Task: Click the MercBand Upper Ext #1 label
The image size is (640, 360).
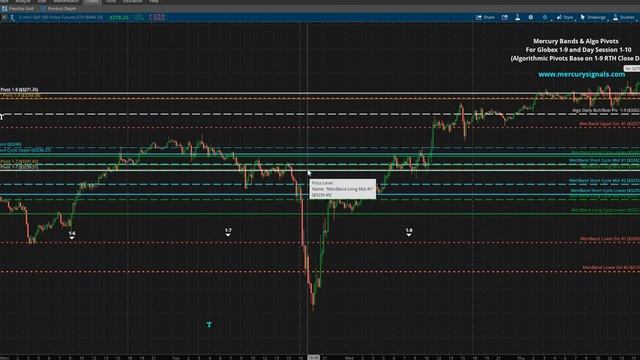Action: [609, 124]
